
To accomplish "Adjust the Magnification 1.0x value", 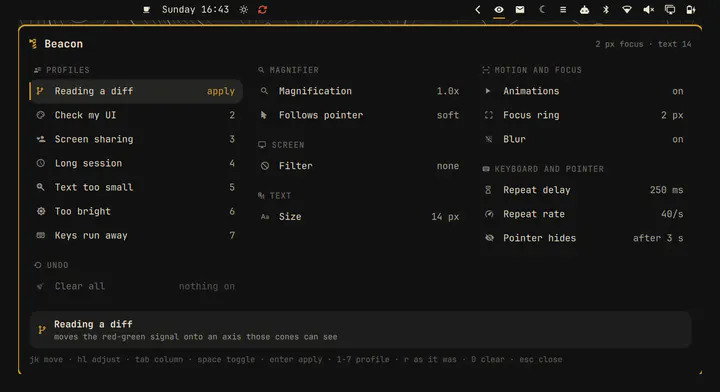I will click(x=448, y=91).
